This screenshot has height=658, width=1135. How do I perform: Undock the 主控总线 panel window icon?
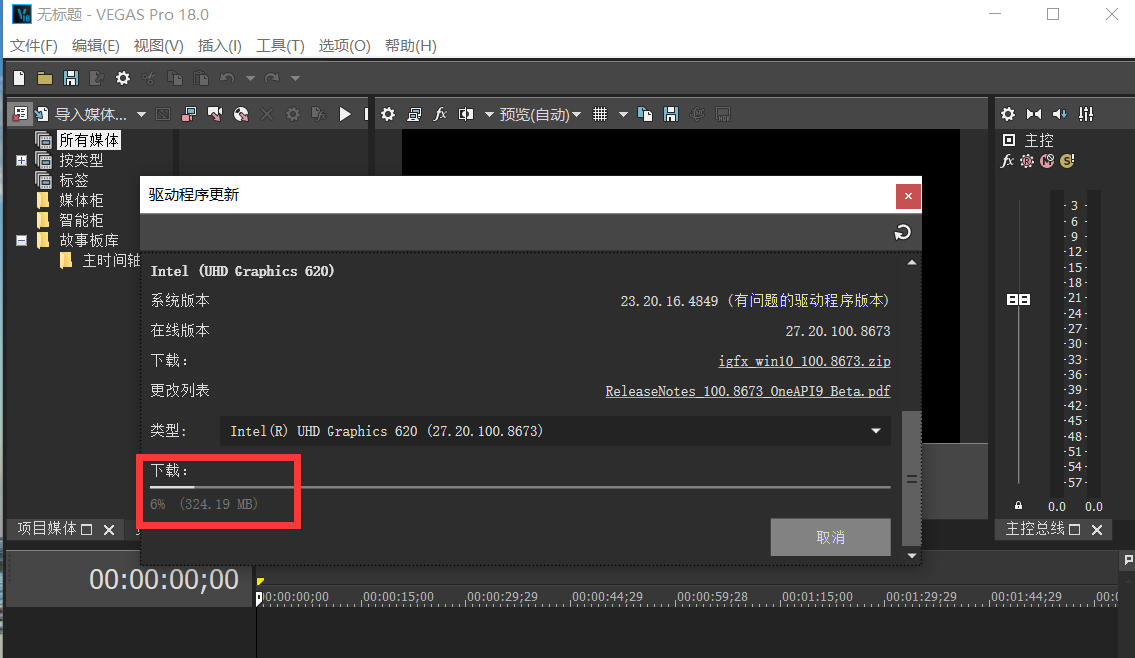1074,530
